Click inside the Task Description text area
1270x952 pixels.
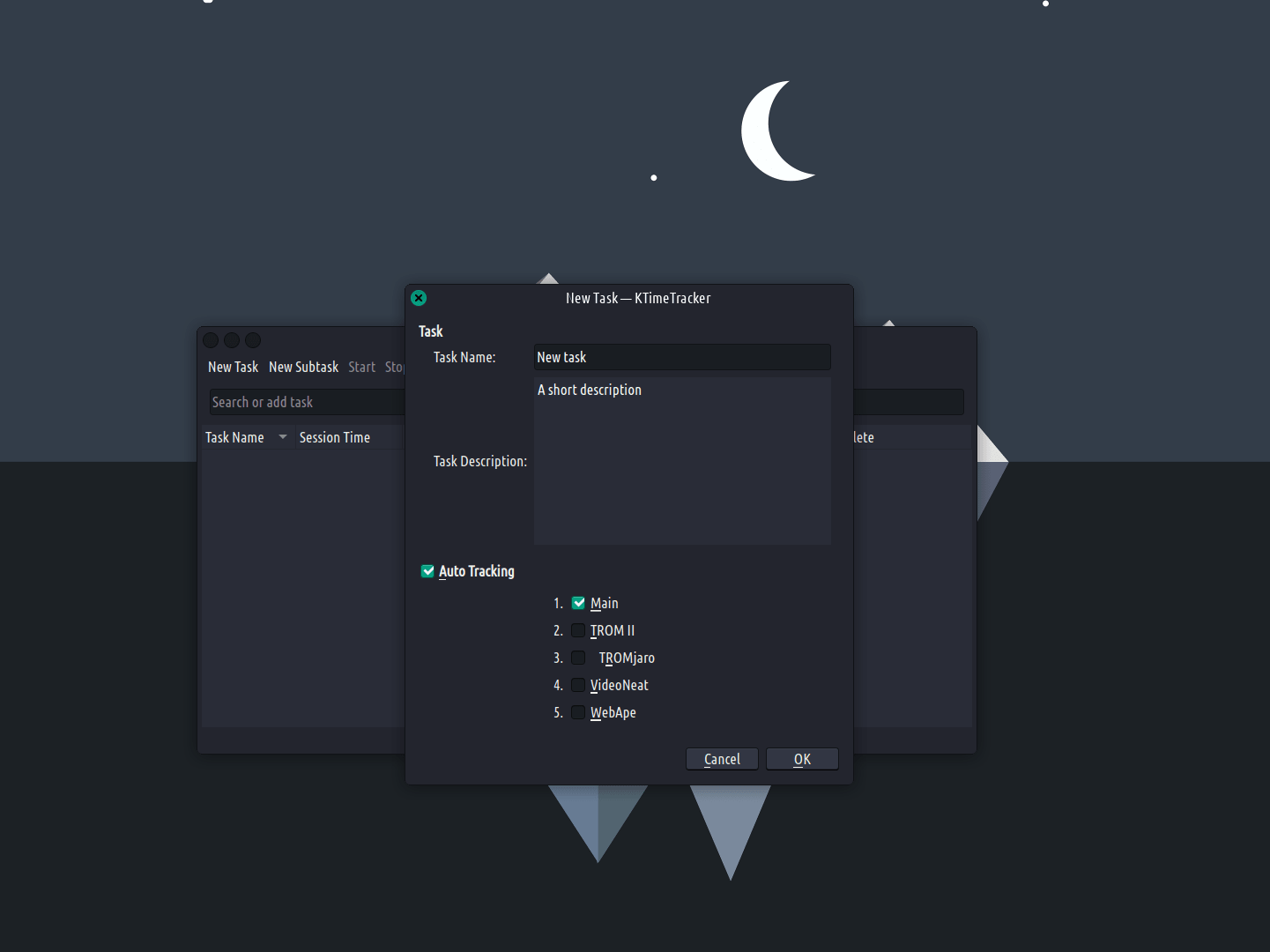[x=681, y=461]
